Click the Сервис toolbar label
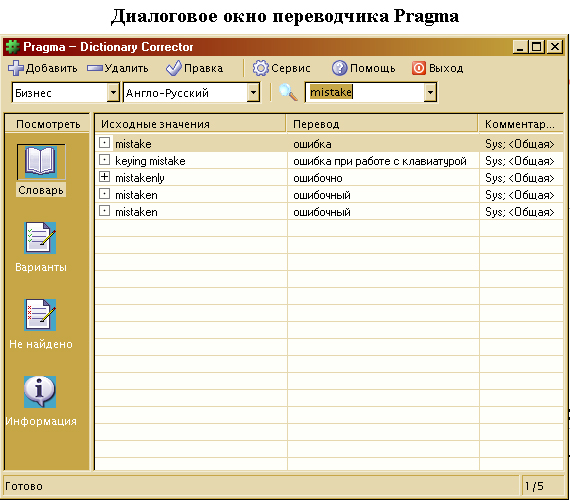The image size is (570, 500). point(291,68)
